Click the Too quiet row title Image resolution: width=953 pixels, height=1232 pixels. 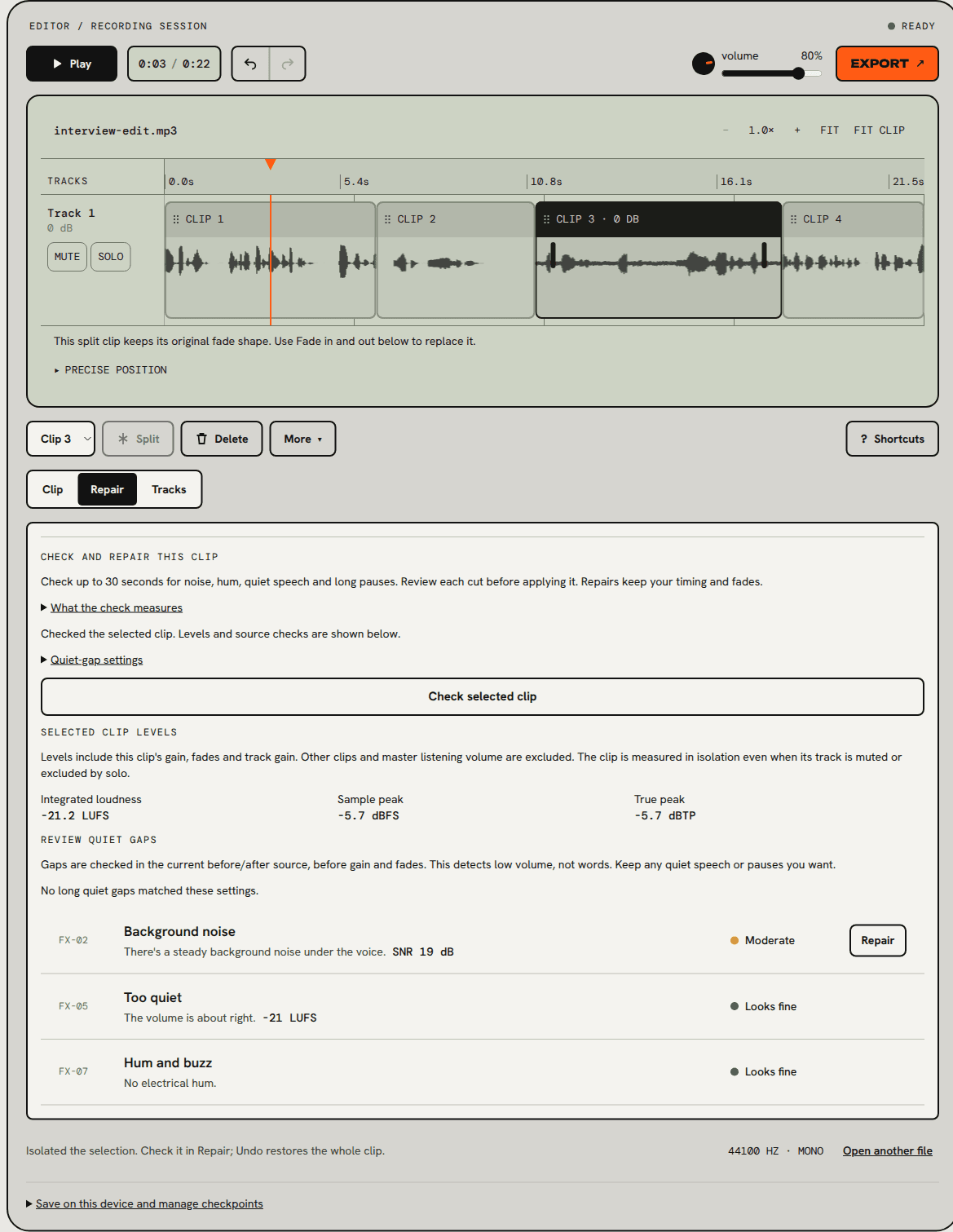pyautogui.click(x=153, y=998)
